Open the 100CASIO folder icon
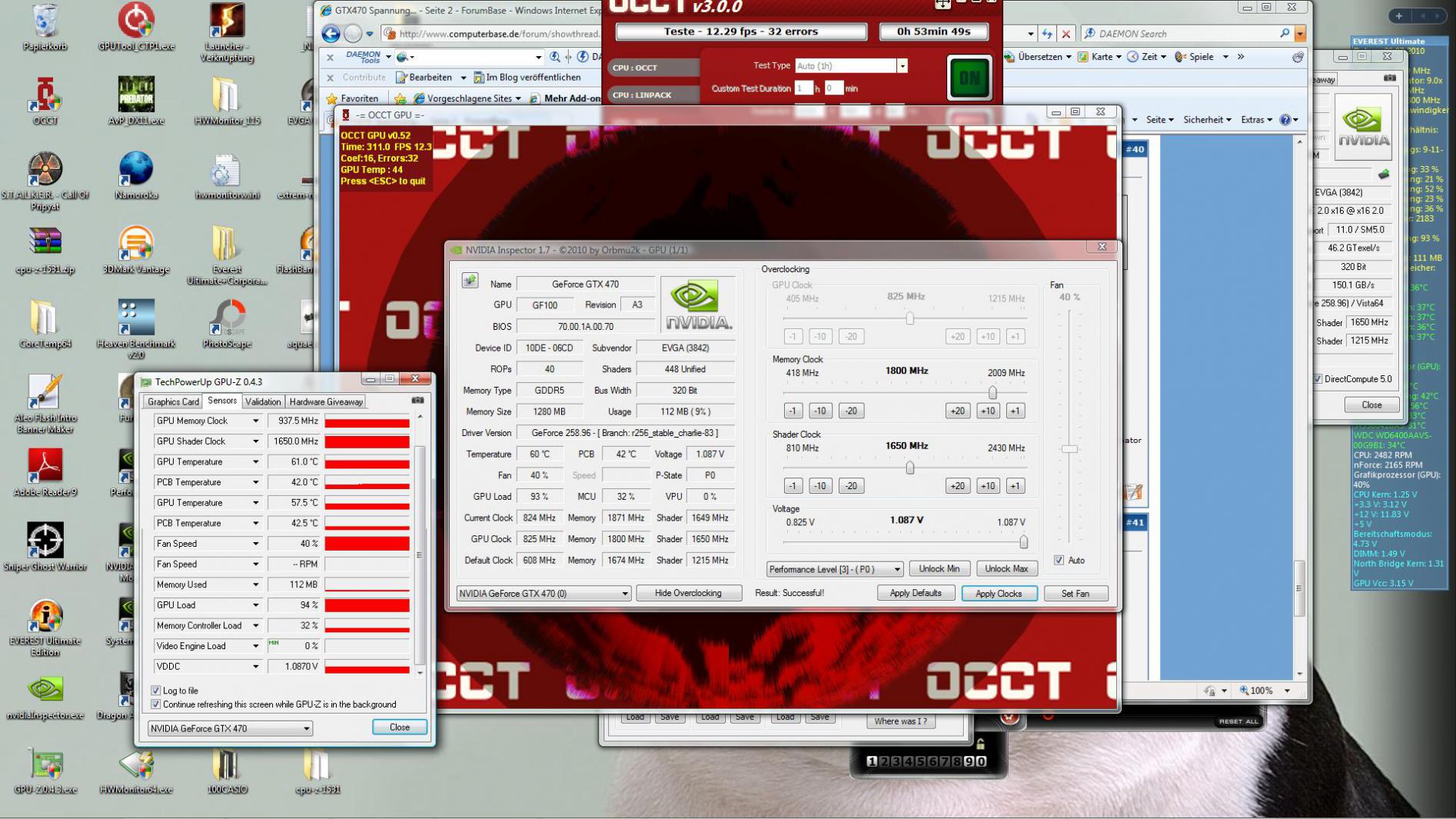 pos(227,771)
